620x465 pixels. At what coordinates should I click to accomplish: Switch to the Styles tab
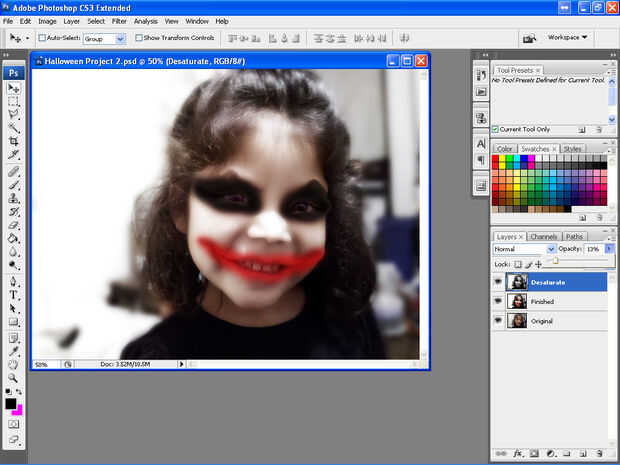(x=573, y=149)
